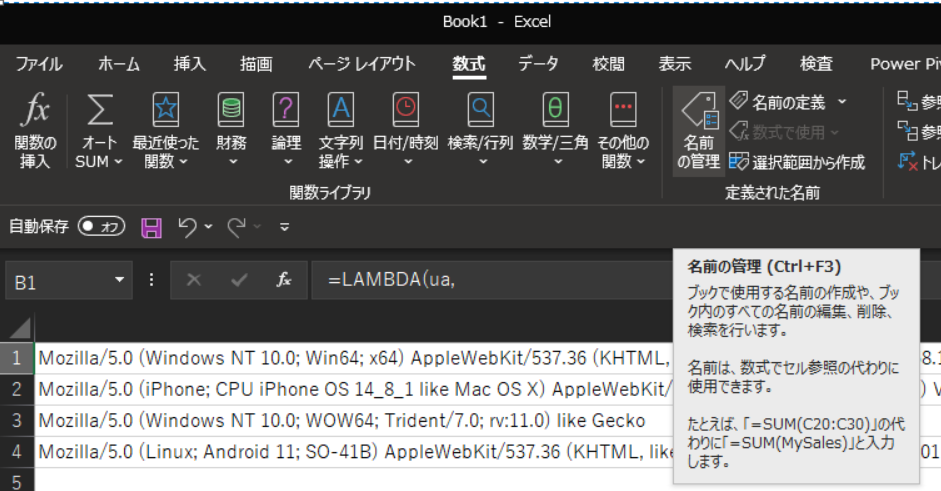Switch to the 描画 tab
Image resolution: width=941 pixels, height=491 pixels.
click(256, 64)
